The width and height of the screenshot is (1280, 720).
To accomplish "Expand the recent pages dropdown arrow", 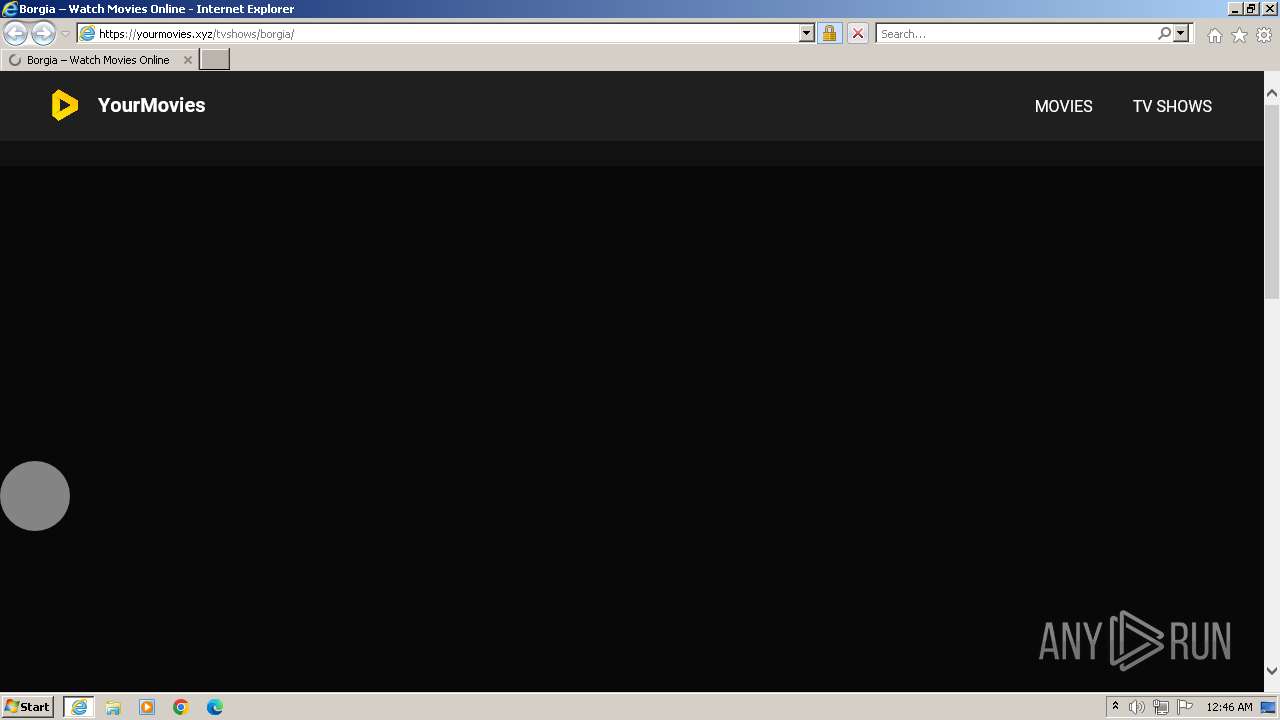I will pos(65,34).
